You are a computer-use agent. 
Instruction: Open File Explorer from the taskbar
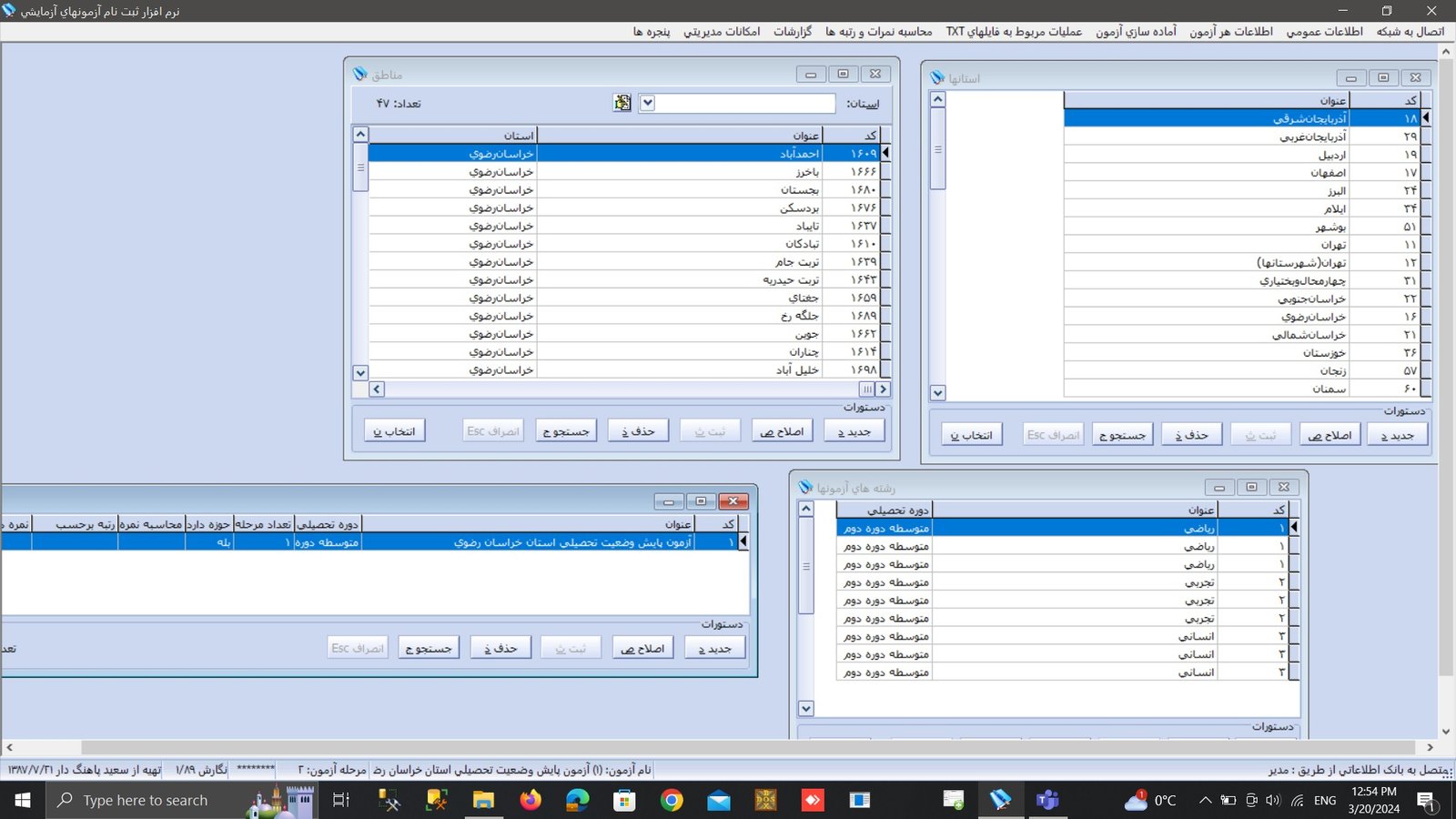coord(483,800)
